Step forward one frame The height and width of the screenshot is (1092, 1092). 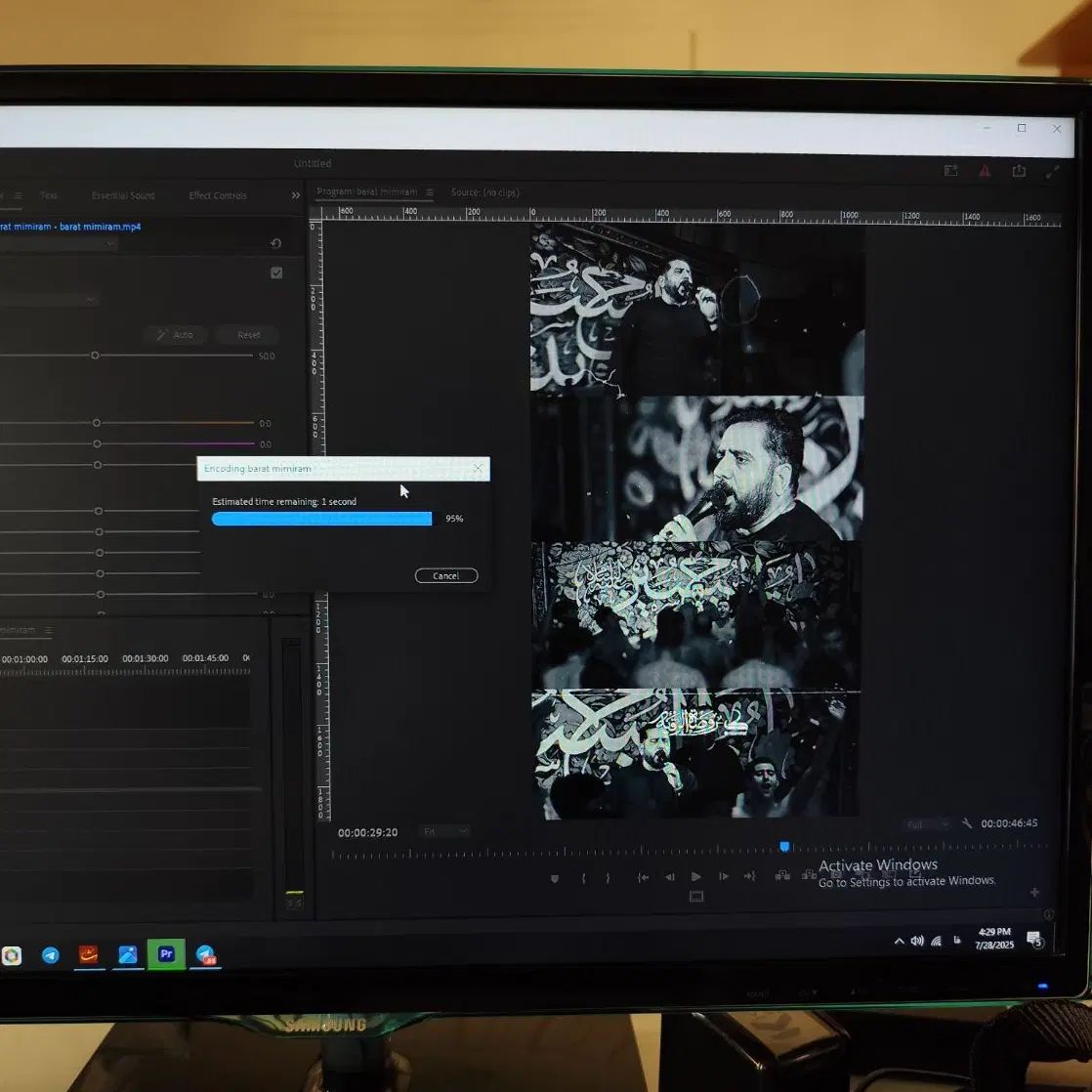724,876
